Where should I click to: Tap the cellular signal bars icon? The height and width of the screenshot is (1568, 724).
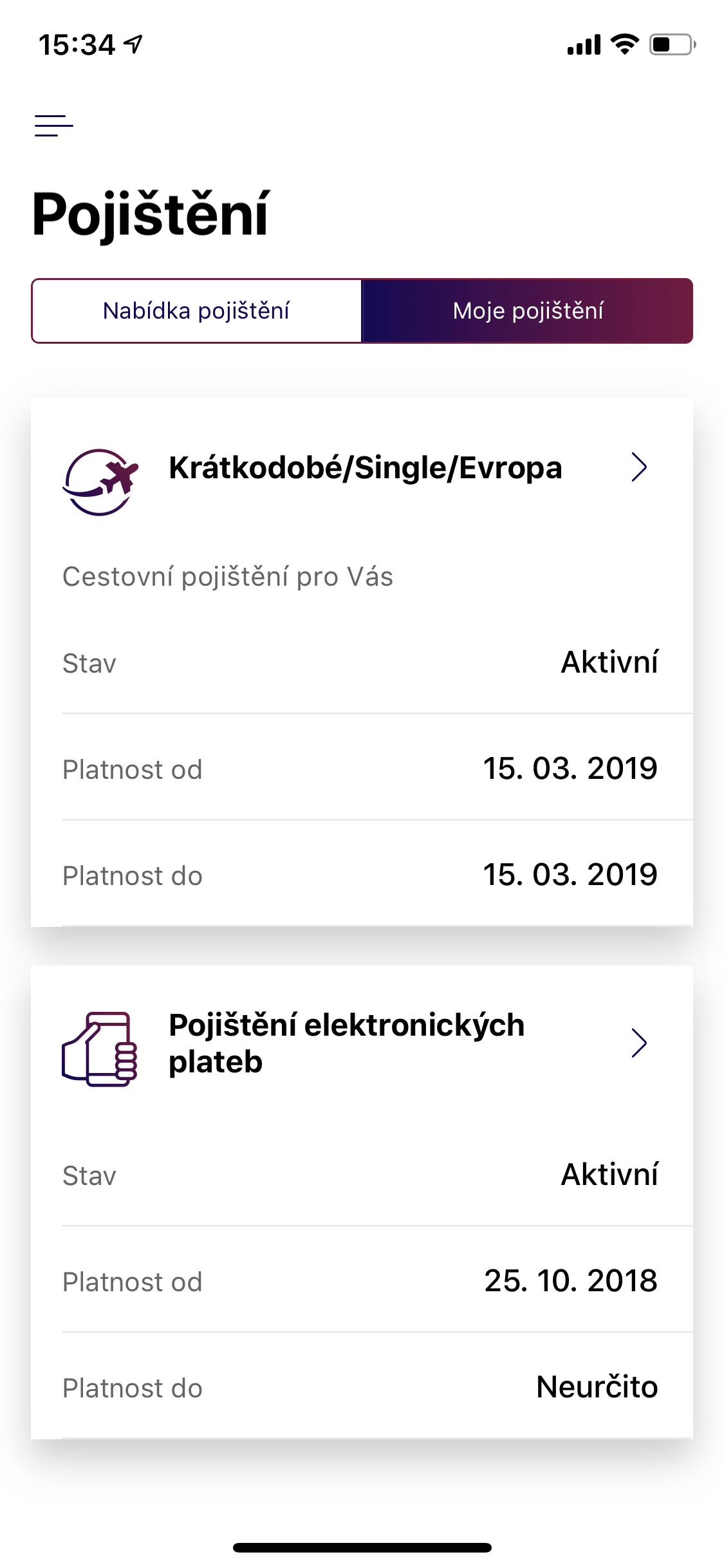pos(583,45)
